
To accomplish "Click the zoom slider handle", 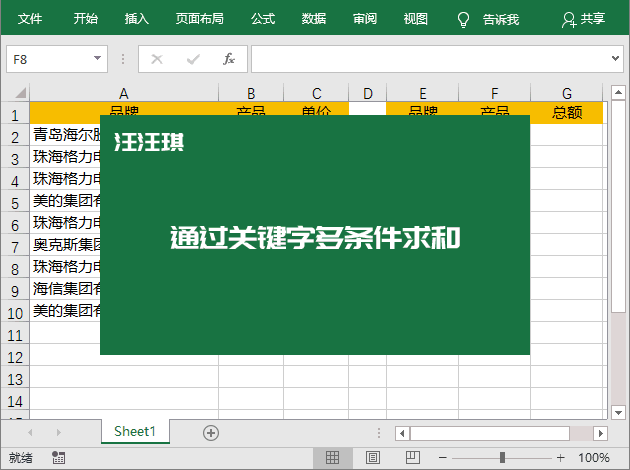I will point(501,457).
